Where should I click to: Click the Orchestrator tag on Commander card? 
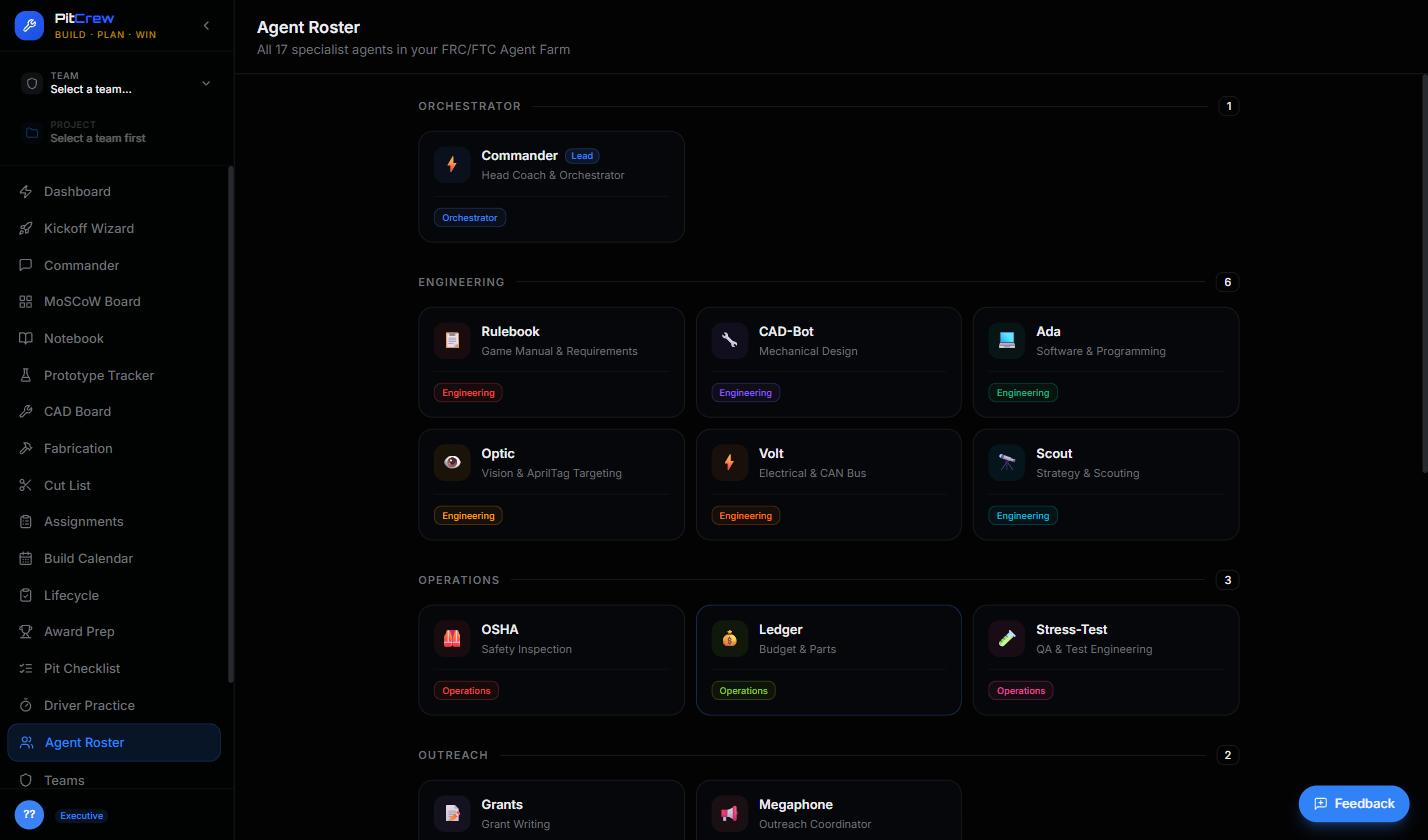pos(470,218)
